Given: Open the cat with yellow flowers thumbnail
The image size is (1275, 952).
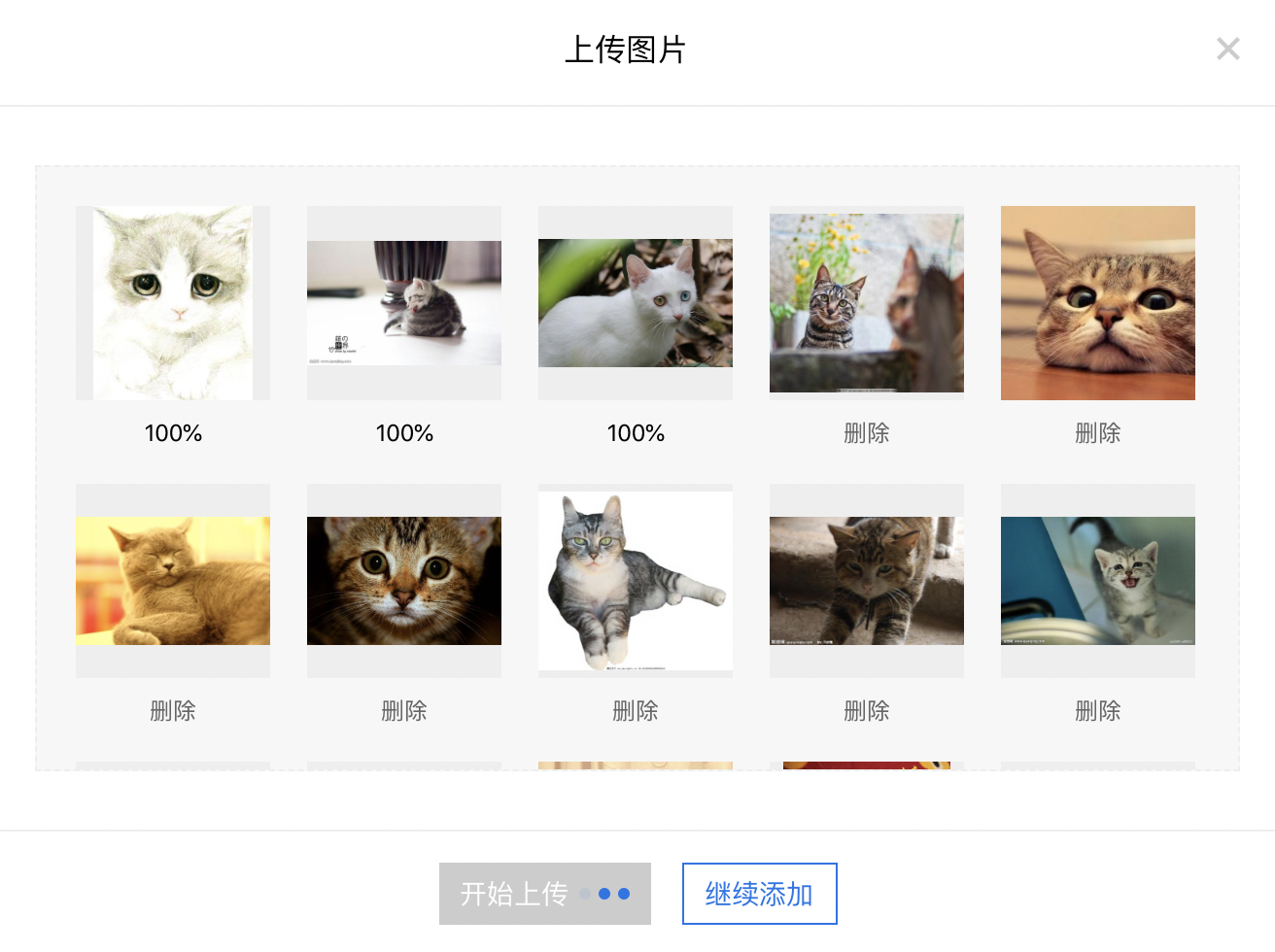Looking at the screenshot, I should tap(867, 303).
